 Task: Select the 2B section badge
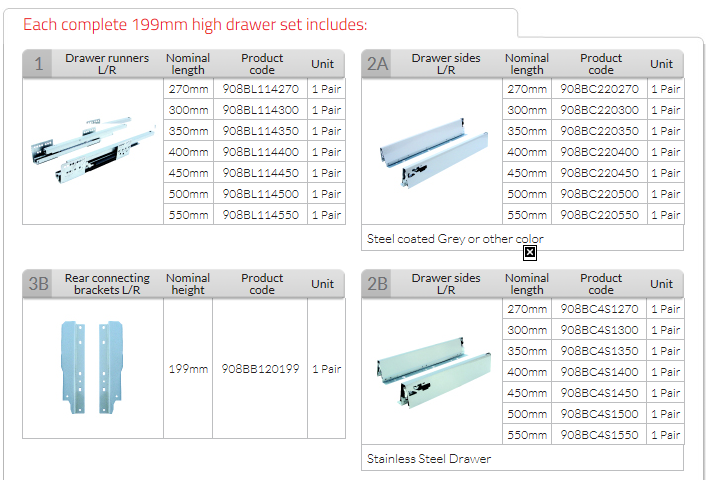377,284
